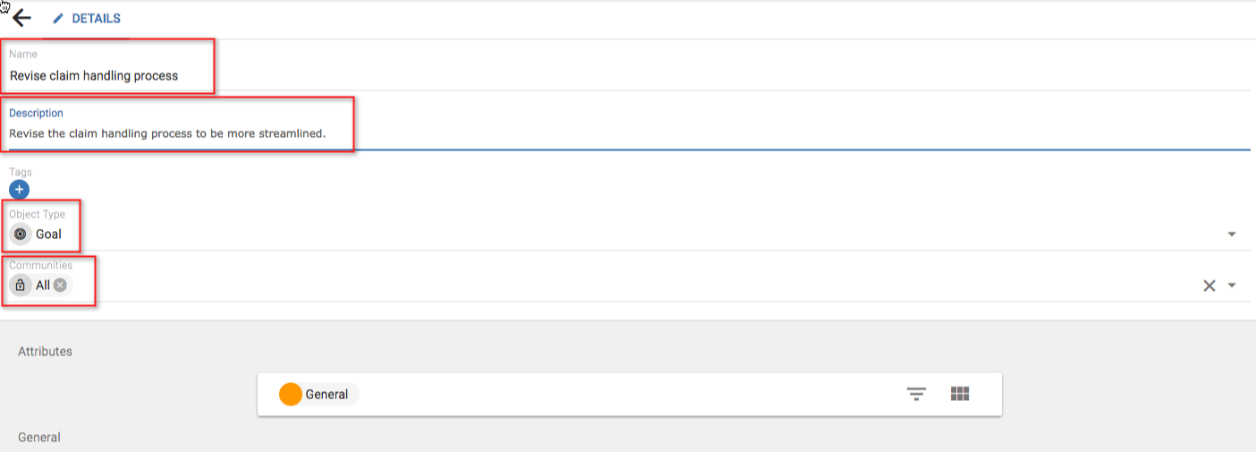The height and width of the screenshot is (452, 1256).
Task: Open the DETAILS tab
Action: click(96, 19)
